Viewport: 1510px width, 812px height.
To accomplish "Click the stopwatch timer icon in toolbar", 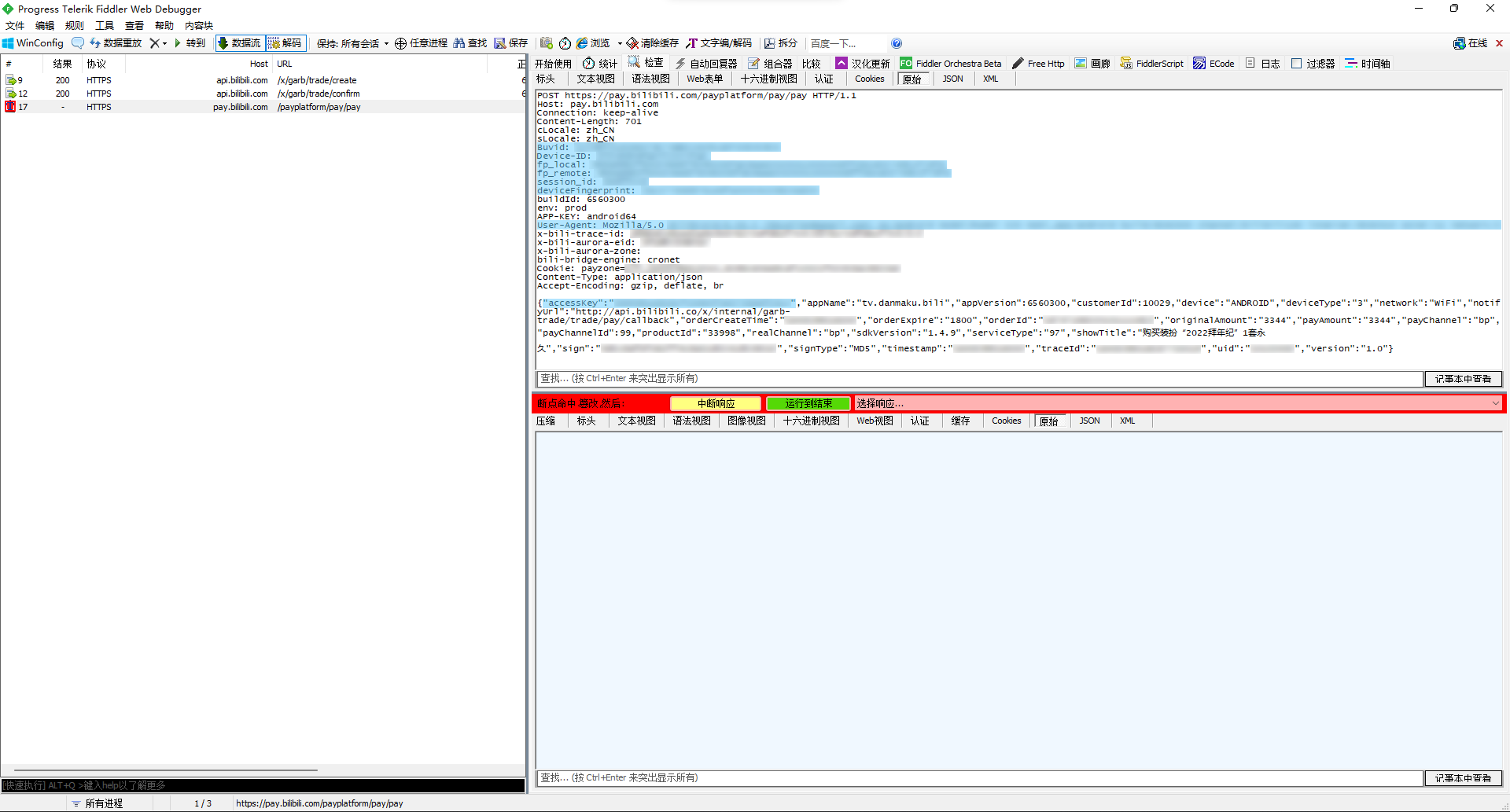I will [565, 43].
